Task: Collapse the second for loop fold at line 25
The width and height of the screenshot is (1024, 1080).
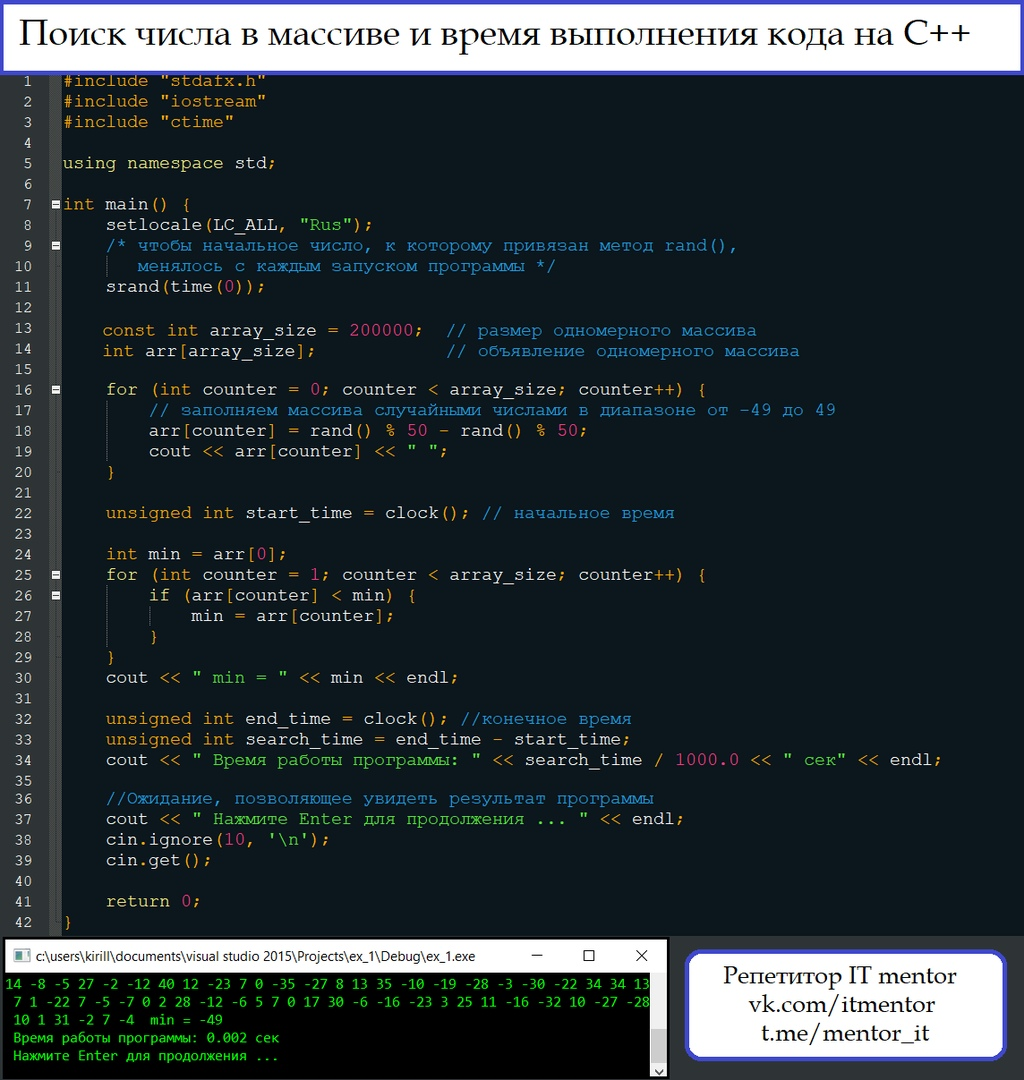Action: coord(56,575)
